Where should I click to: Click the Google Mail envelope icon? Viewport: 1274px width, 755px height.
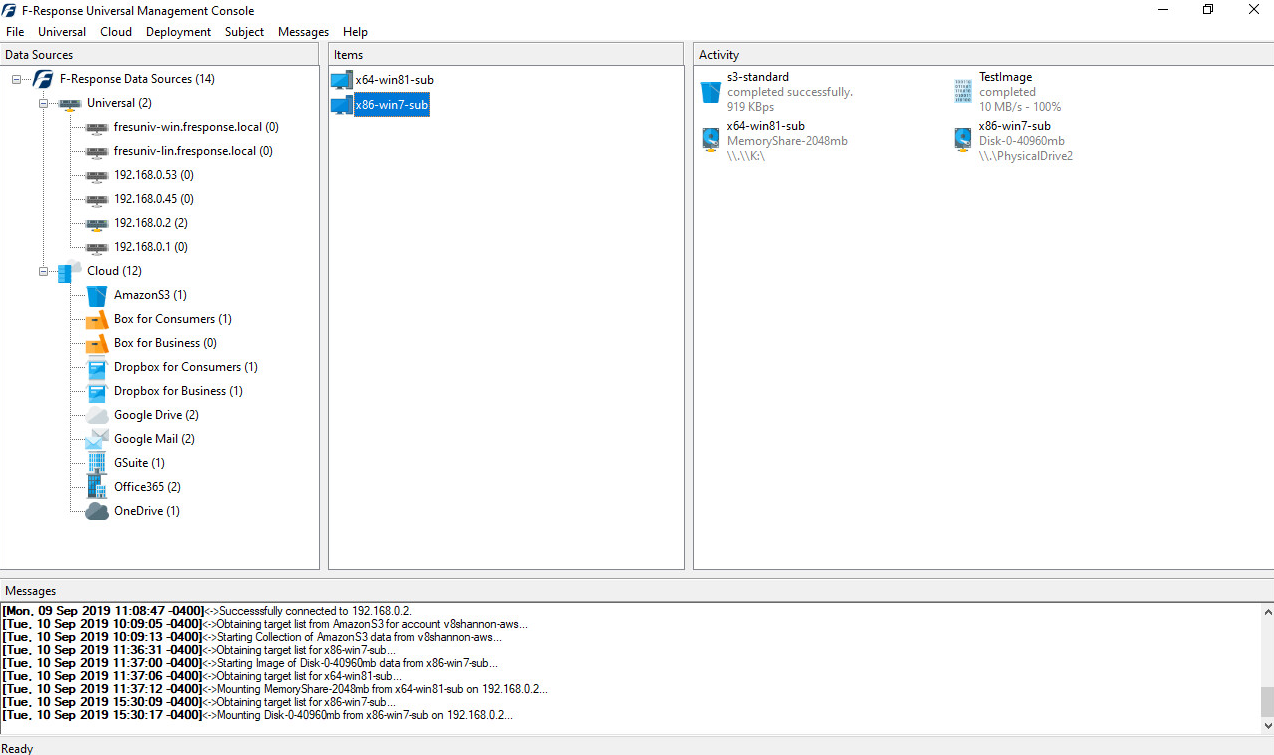pos(97,439)
